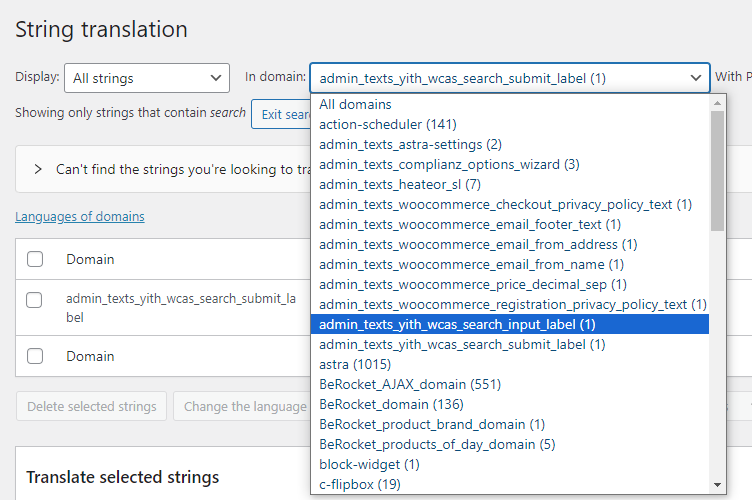
Task: Select admin_texts_woocommerce_registration_privacy_policy_text option
Action: click(509, 304)
